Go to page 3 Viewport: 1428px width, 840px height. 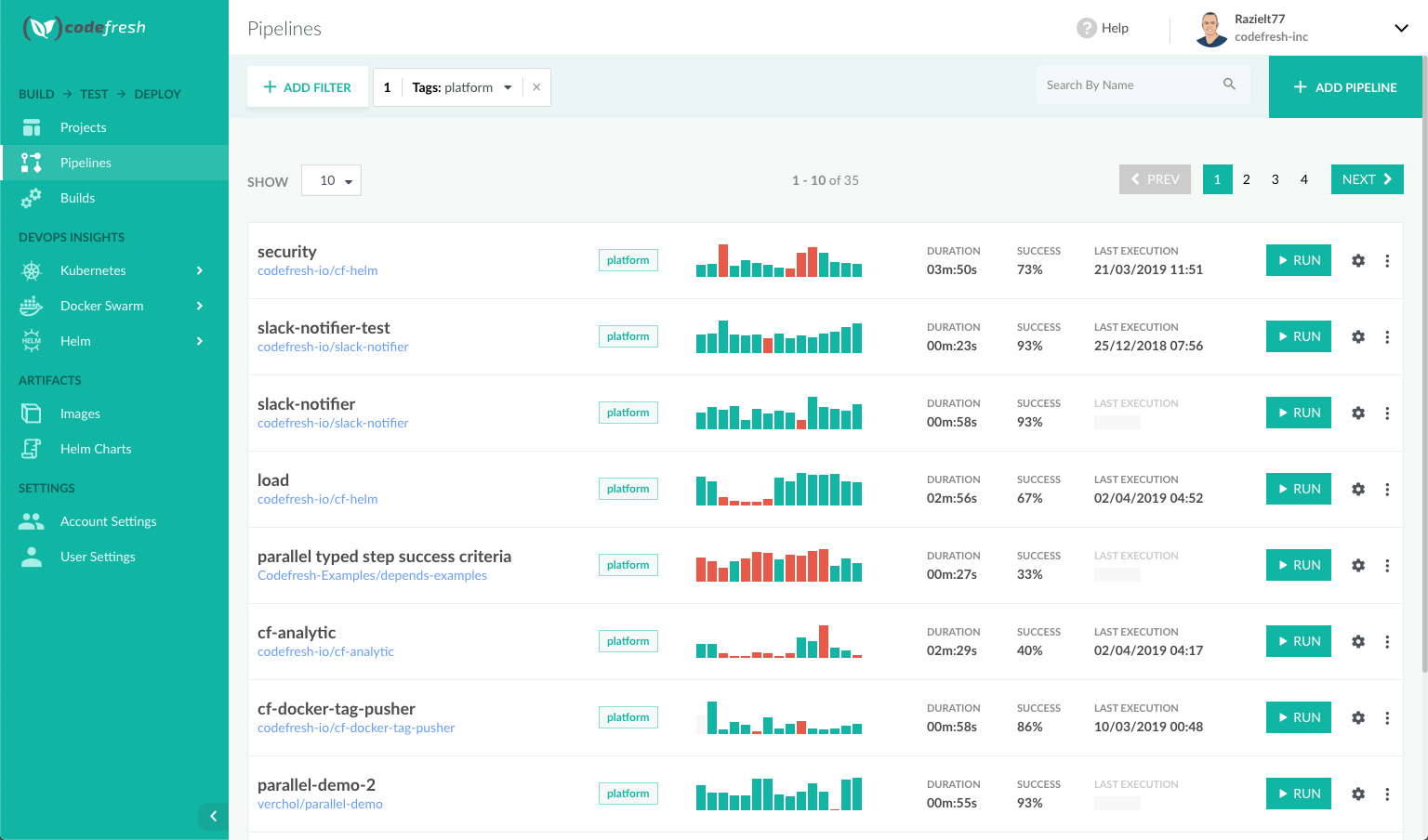(x=1275, y=179)
